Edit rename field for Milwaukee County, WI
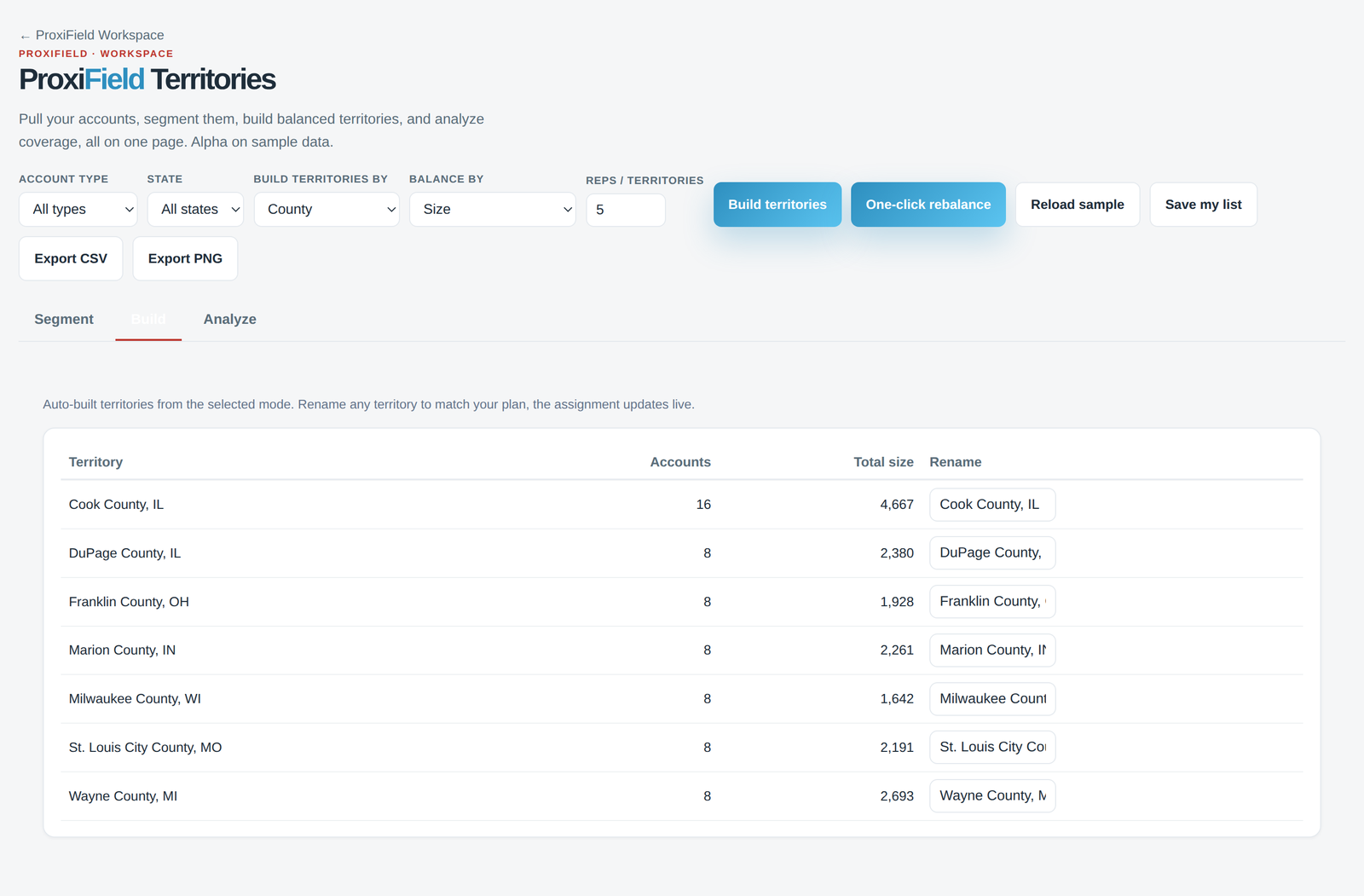The width and height of the screenshot is (1364, 896). click(992, 699)
